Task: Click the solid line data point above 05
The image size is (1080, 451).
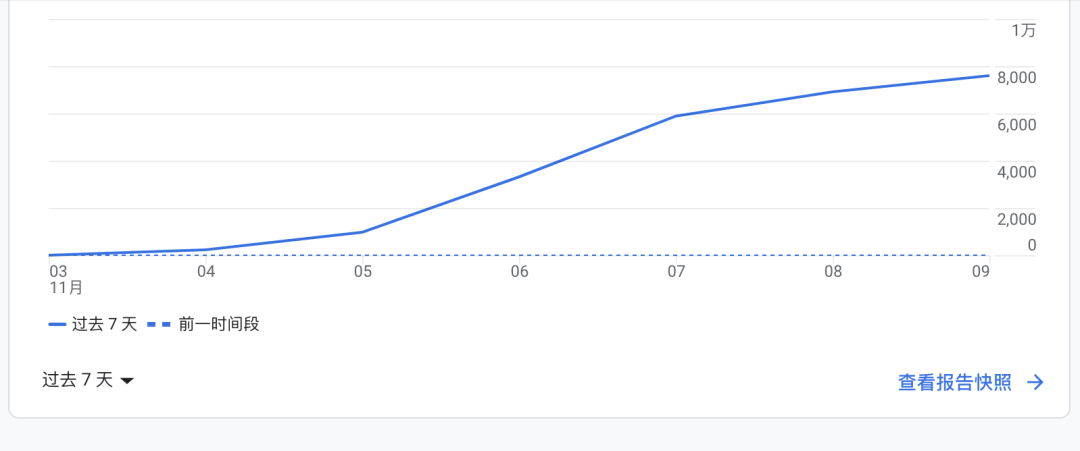Action: 362,232
